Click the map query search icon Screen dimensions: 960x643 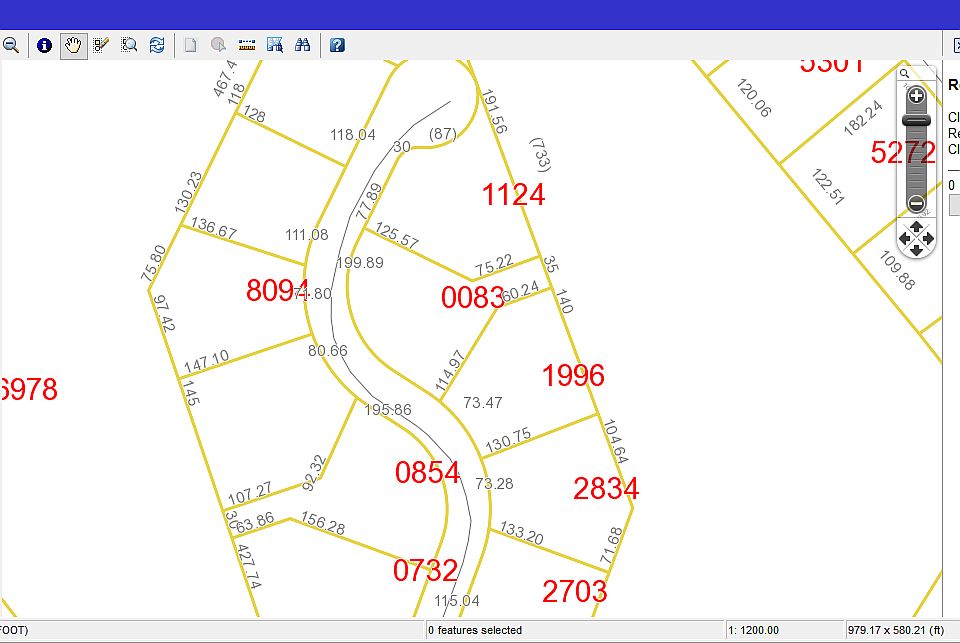(x=275, y=45)
